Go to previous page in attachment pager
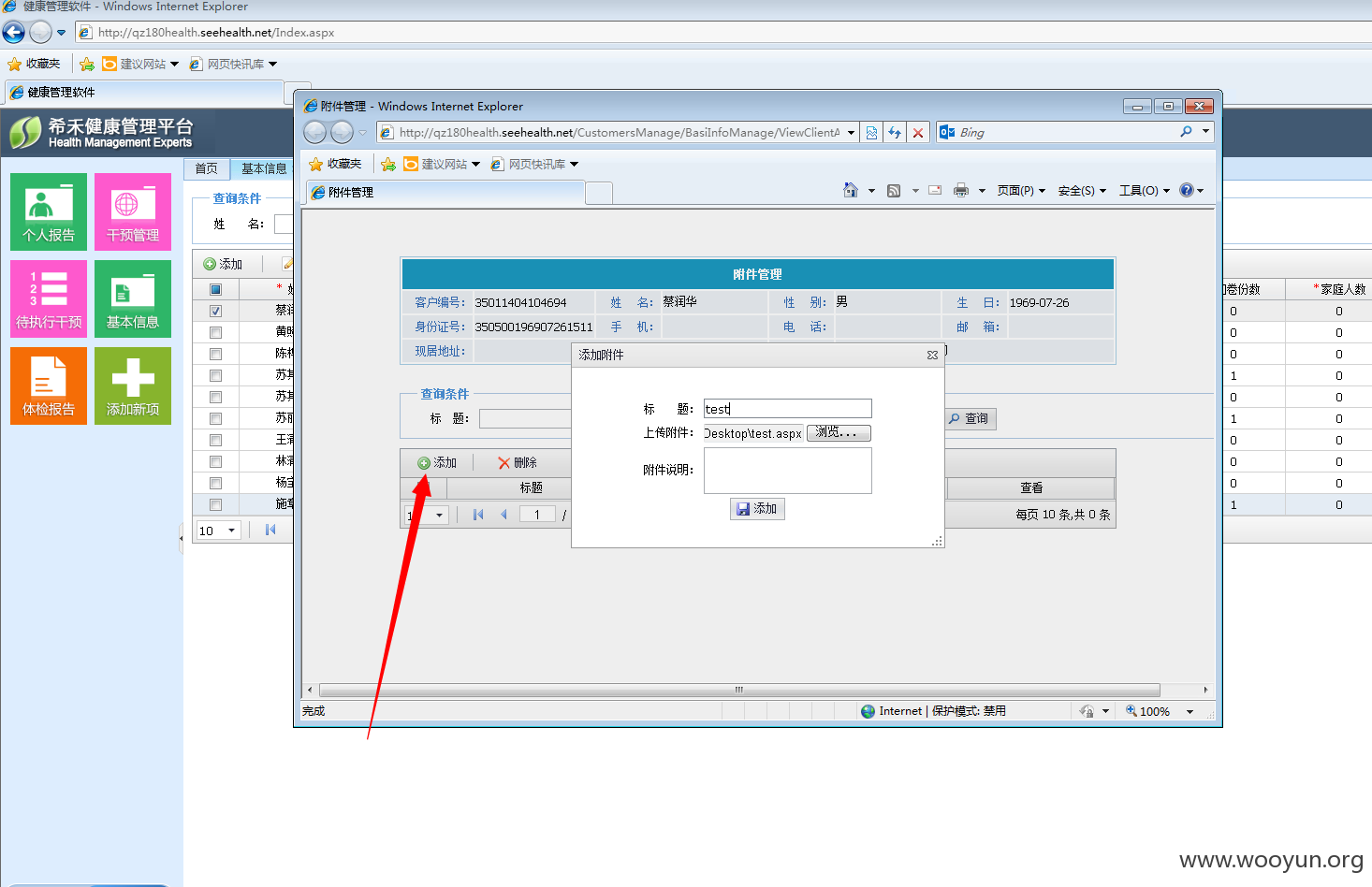 click(504, 515)
